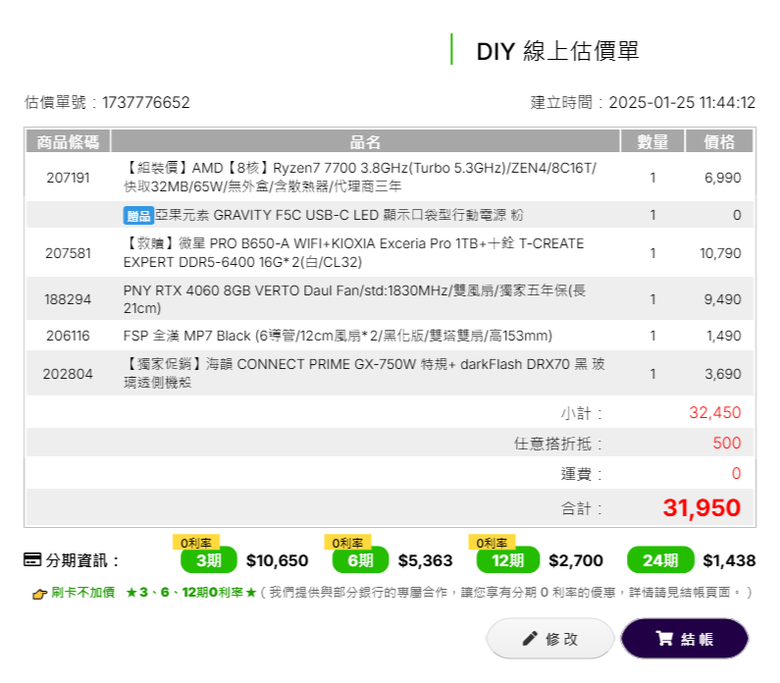Click the price 3,690

tap(723, 374)
